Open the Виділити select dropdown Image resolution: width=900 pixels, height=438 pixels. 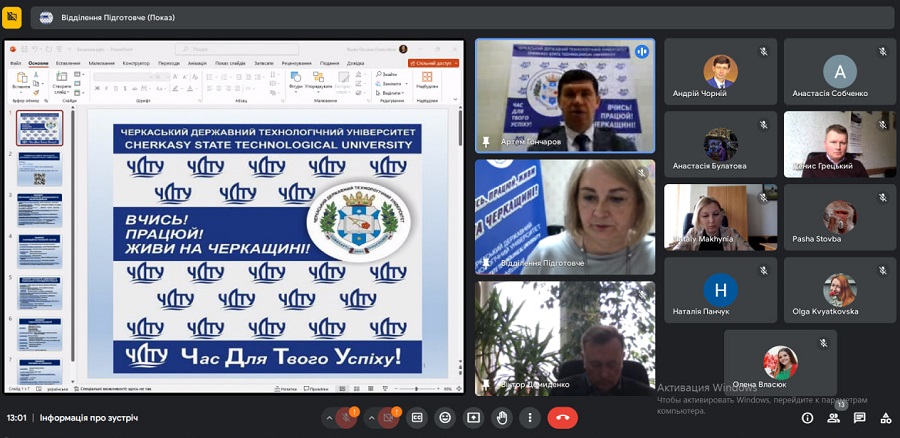coord(390,92)
